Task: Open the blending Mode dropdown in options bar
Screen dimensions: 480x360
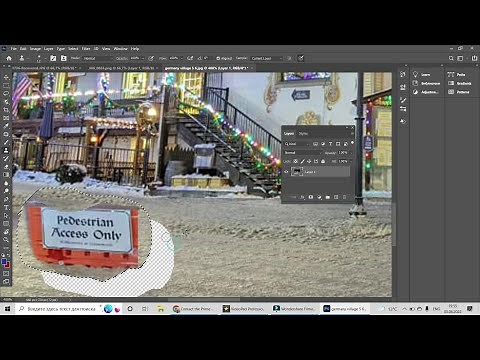Action: [x=97, y=58]
